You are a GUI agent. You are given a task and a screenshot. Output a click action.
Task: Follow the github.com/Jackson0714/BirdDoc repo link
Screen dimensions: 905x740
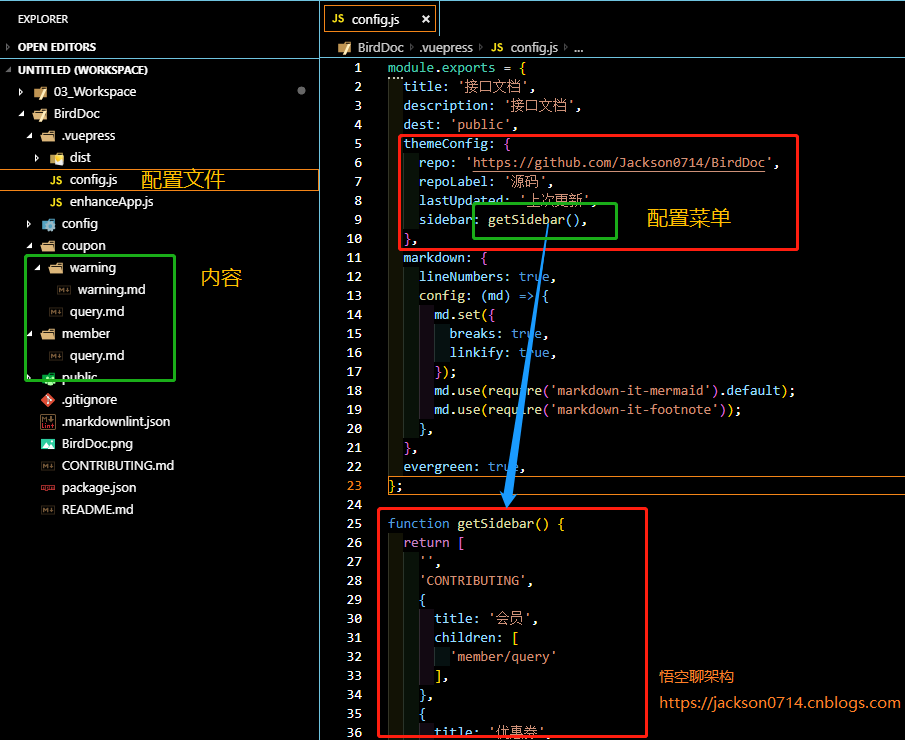619,163
